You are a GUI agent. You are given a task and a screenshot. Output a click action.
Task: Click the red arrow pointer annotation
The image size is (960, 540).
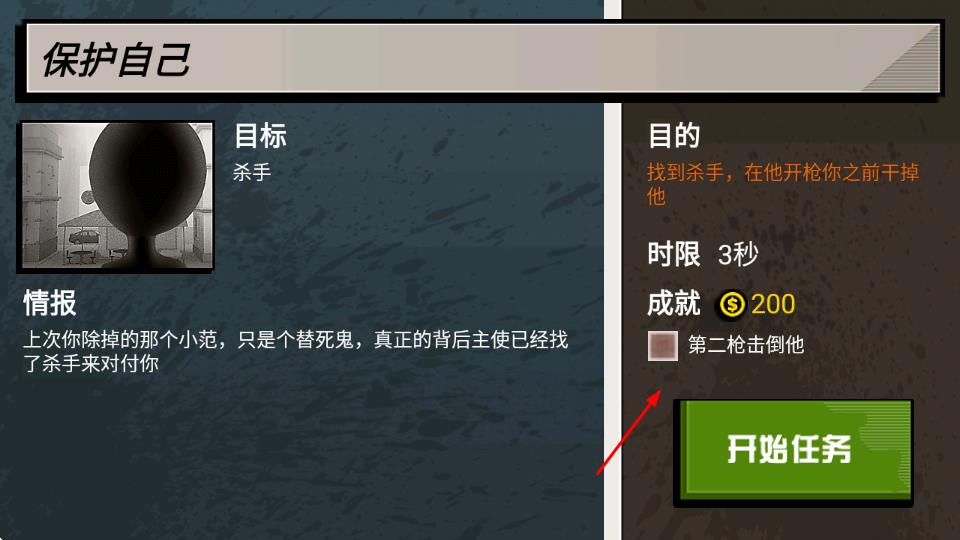coord(629,432)
